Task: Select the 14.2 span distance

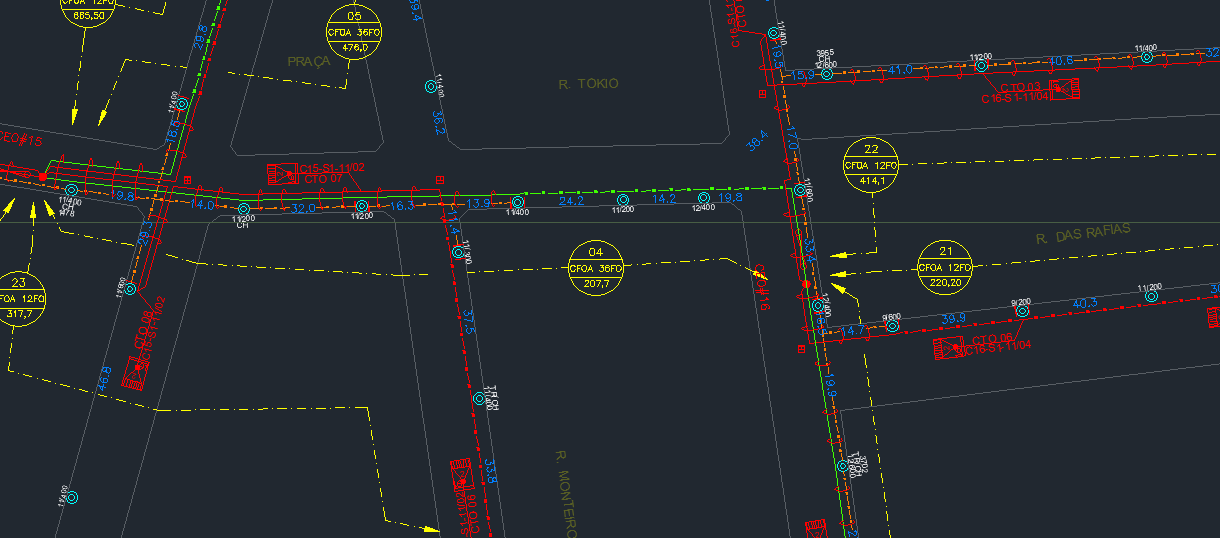Action: [665, 199]
